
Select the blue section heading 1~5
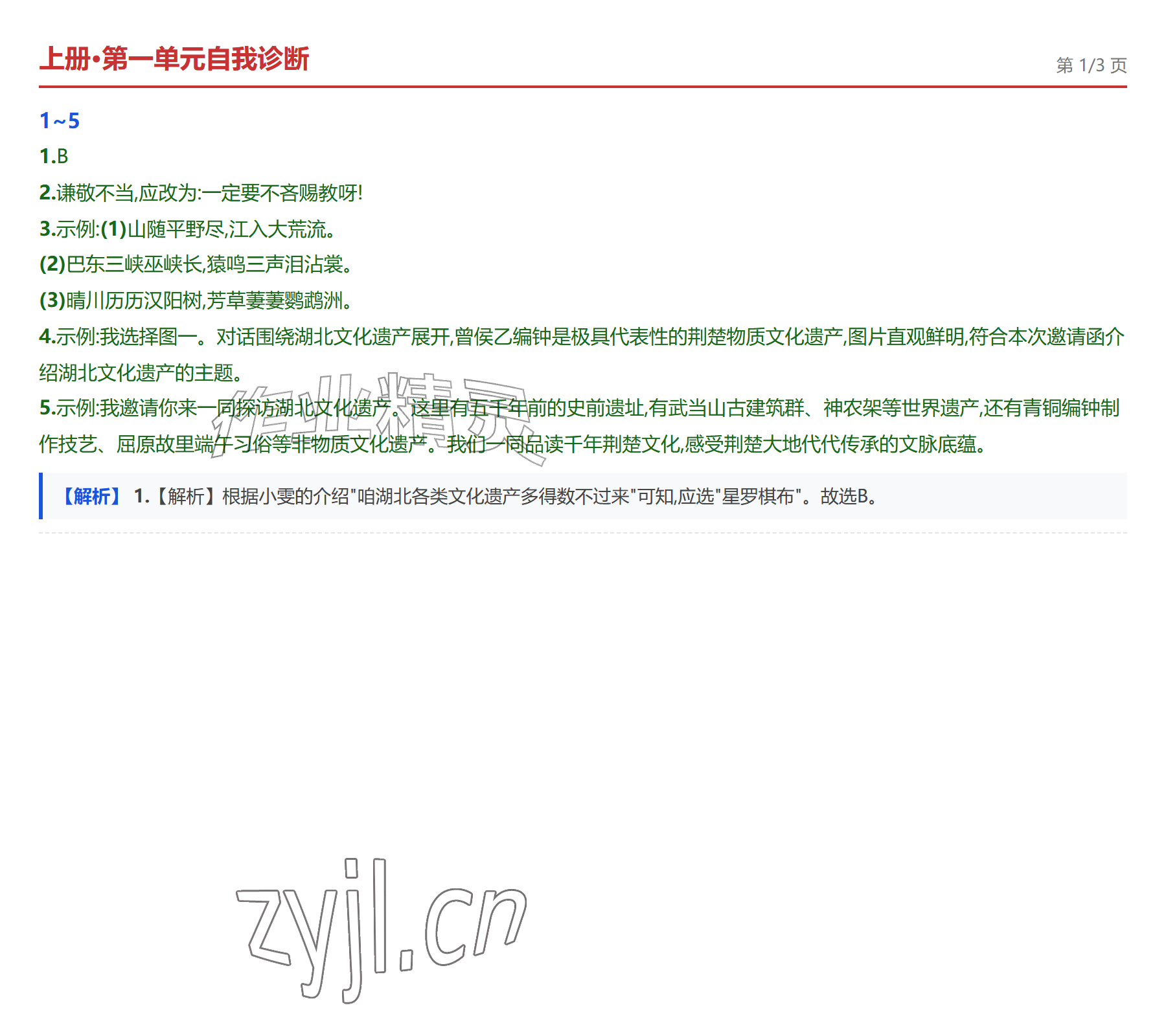pyautogui.click(x=60, y=120)
